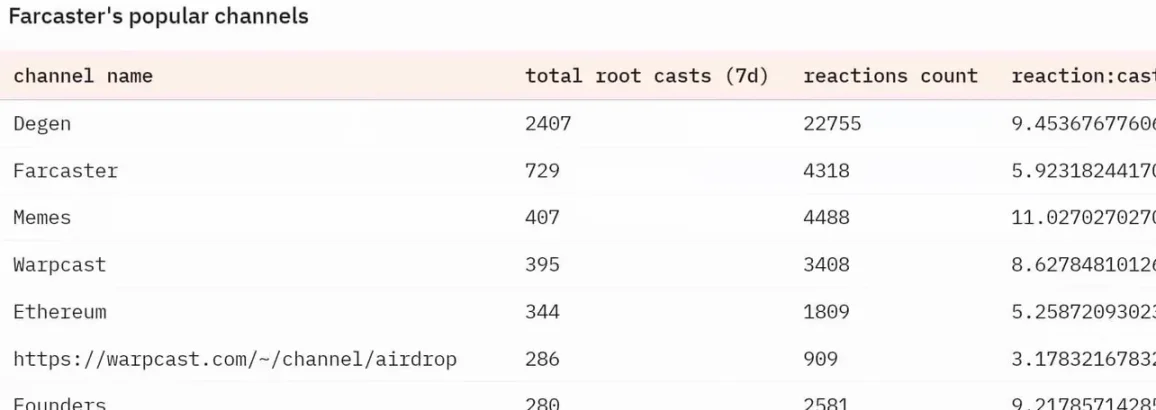The image size is (1156, 410).
Task: Select the Warpcast channel name cell
Action: pos(59,265)
